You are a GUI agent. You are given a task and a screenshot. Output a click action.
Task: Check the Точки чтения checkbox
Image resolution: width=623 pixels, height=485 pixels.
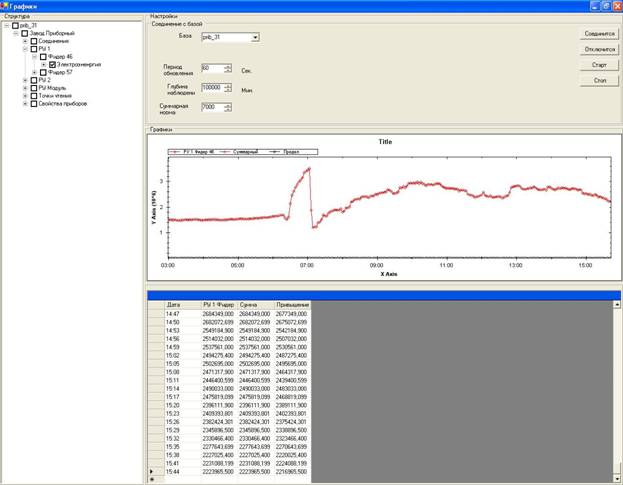click(34, 96)
